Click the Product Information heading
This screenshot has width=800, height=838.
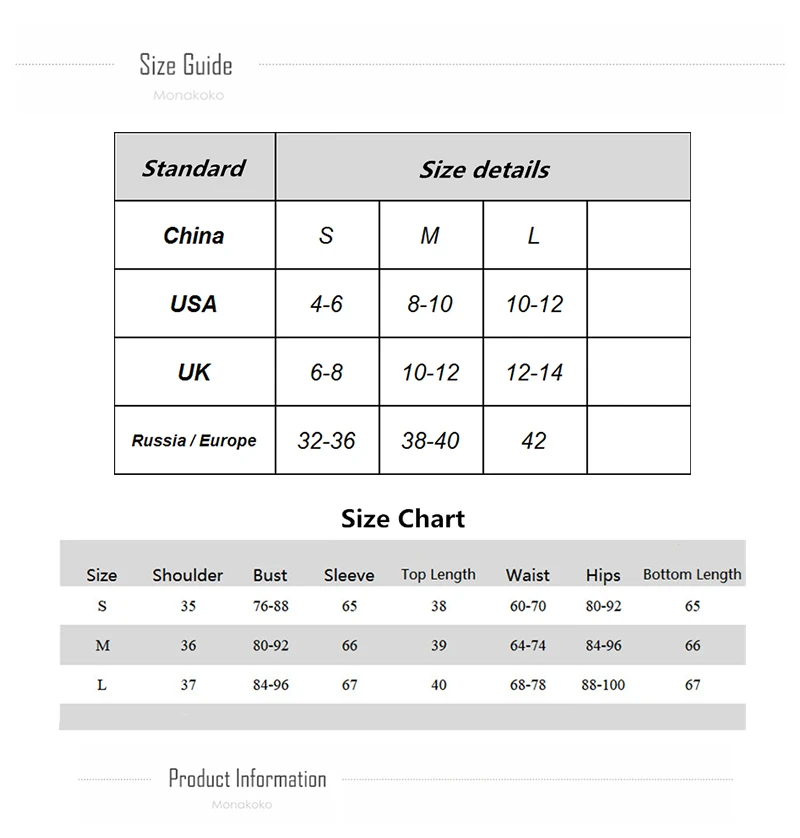[x=247, y=779]
